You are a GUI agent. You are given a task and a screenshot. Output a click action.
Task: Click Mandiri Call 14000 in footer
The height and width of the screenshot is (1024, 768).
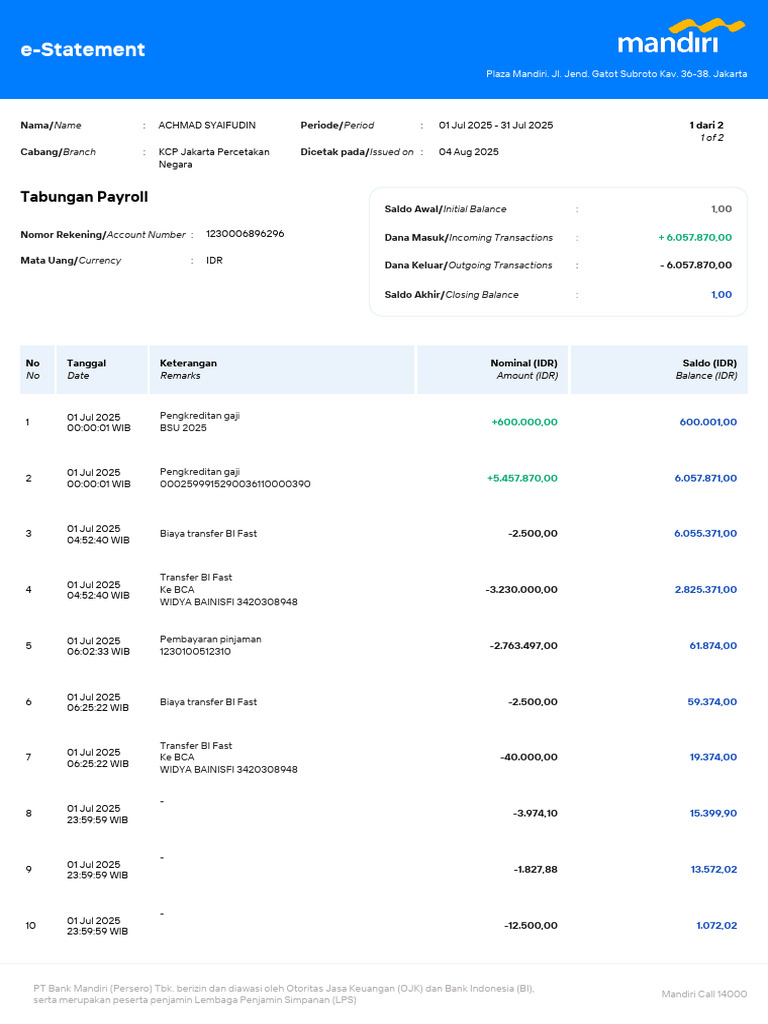[704, 994]
